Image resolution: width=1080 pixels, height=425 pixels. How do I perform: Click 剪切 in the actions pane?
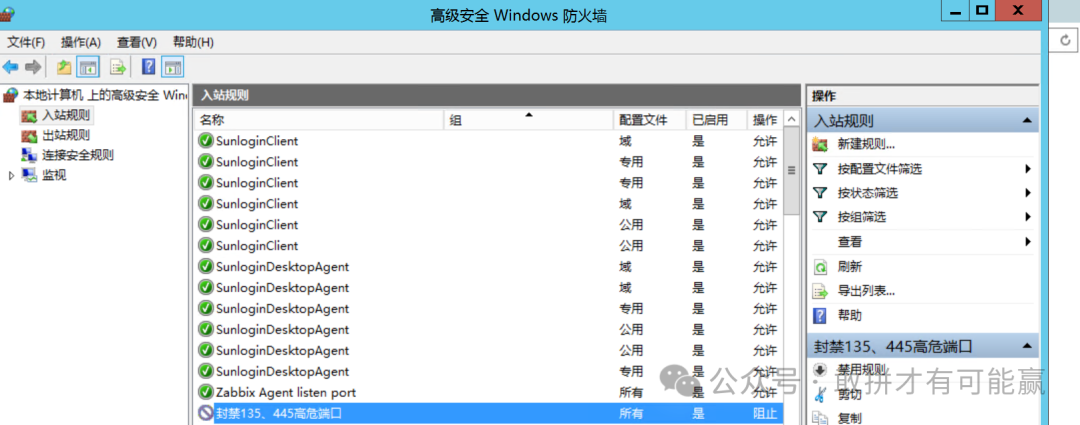pos(849,395)
